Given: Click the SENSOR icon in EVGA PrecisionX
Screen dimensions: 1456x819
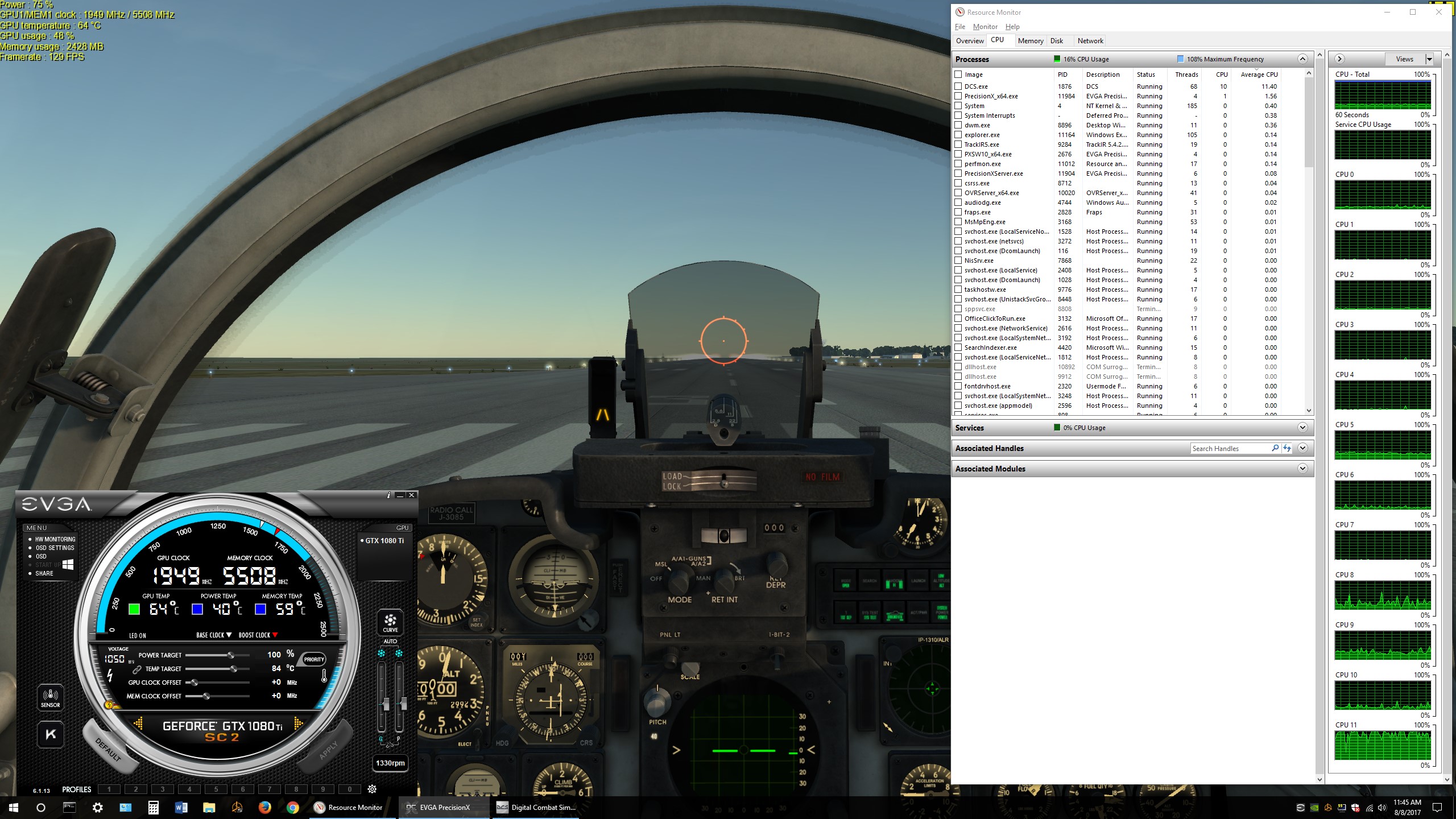Looking at the screenshot, I should [x=50, y=697].
